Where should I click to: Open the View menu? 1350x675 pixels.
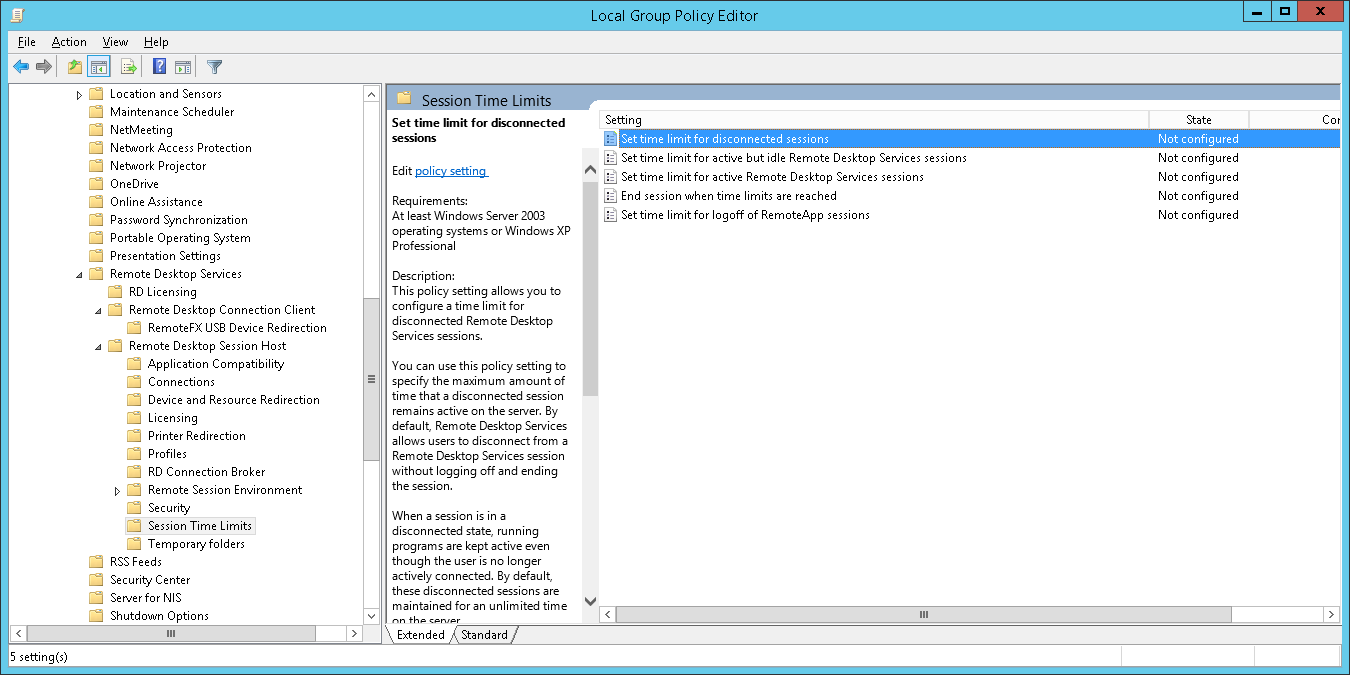pos(115,42)
